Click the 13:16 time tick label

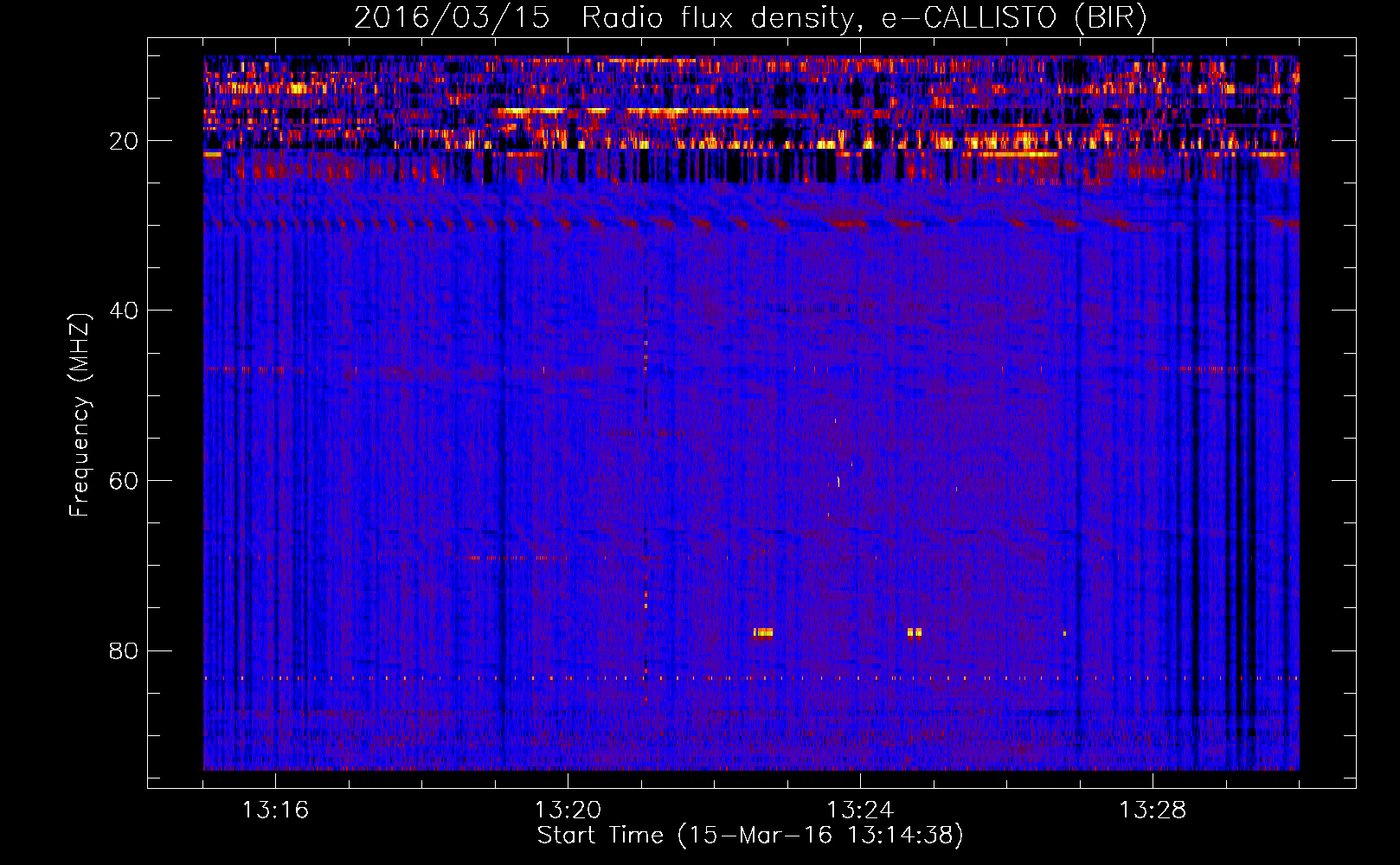point(275,811)
